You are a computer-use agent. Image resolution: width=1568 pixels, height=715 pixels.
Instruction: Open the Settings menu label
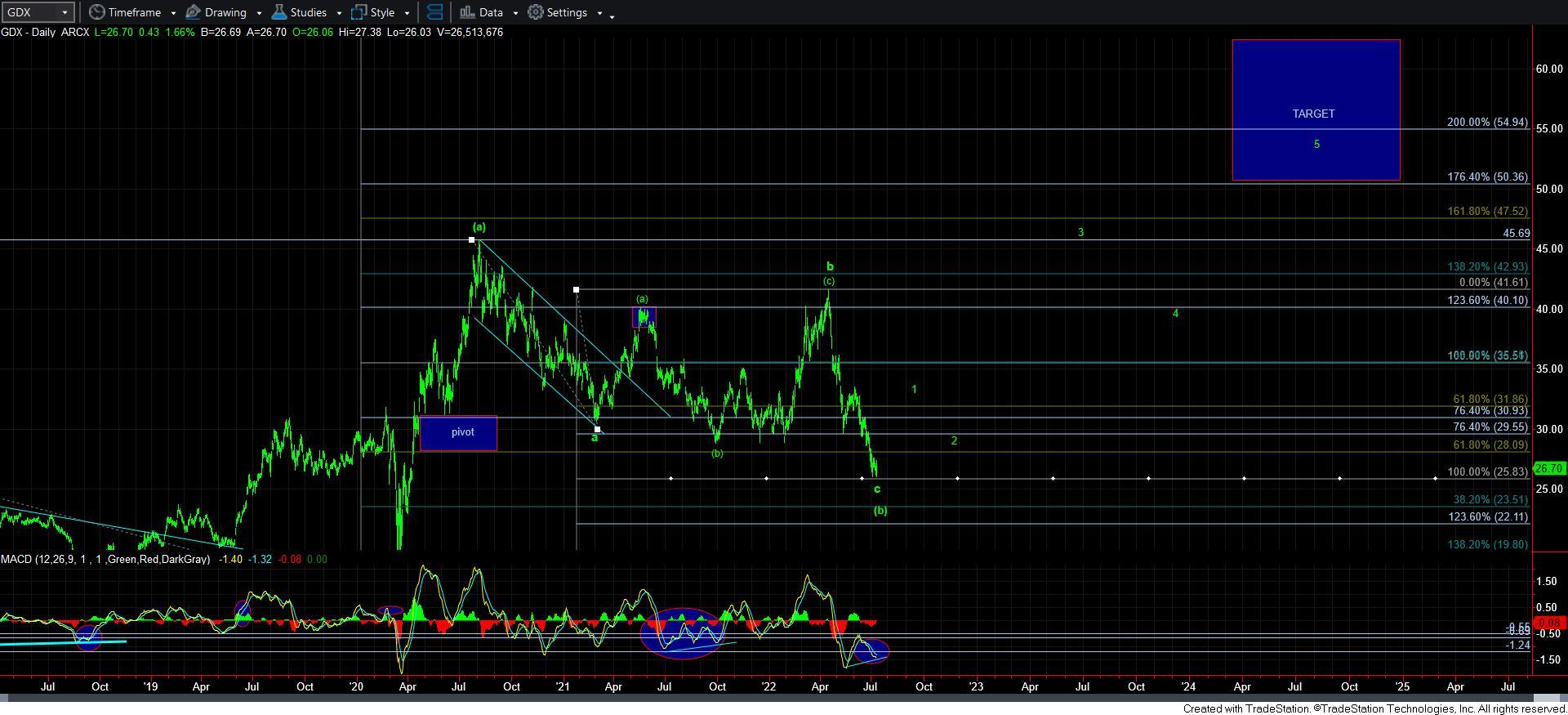click(567, 12)
